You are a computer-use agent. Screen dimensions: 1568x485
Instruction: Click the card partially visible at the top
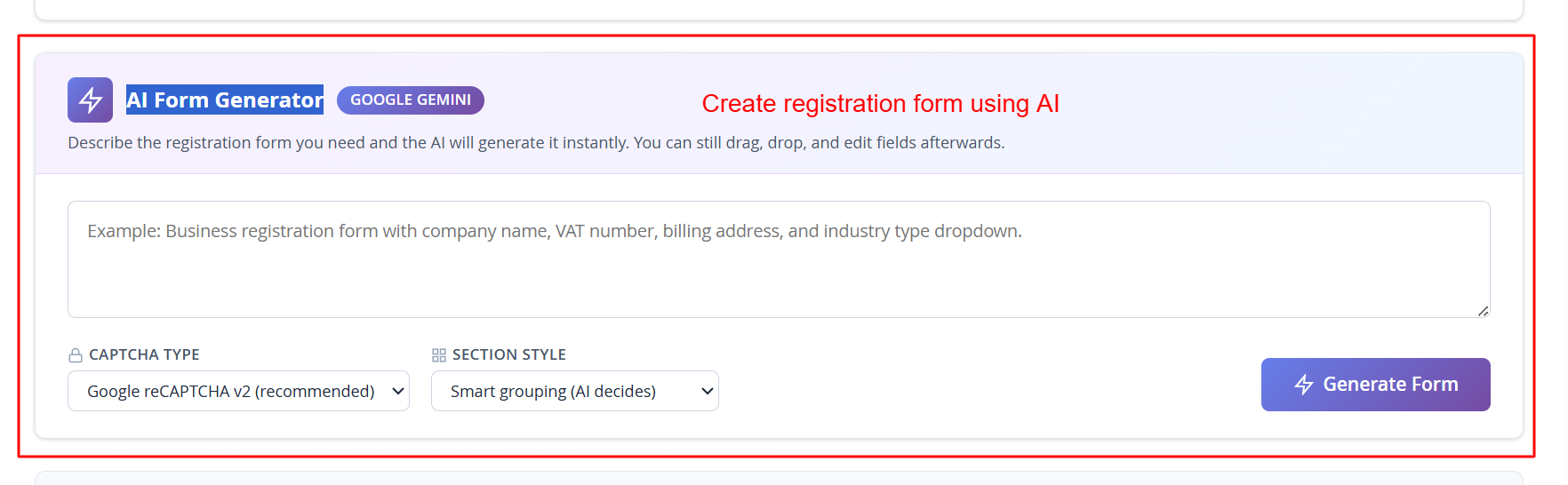(x=778, y=9)
